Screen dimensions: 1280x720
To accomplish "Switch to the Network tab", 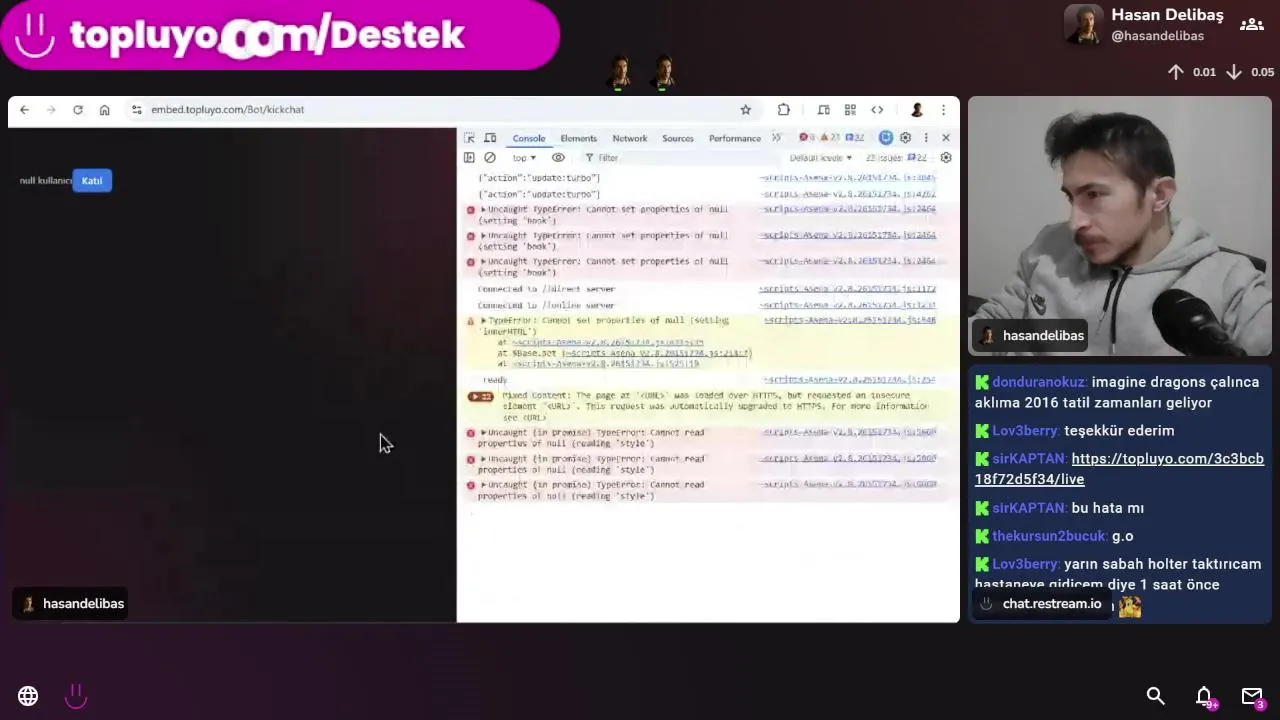I will [x=629, y=139].
